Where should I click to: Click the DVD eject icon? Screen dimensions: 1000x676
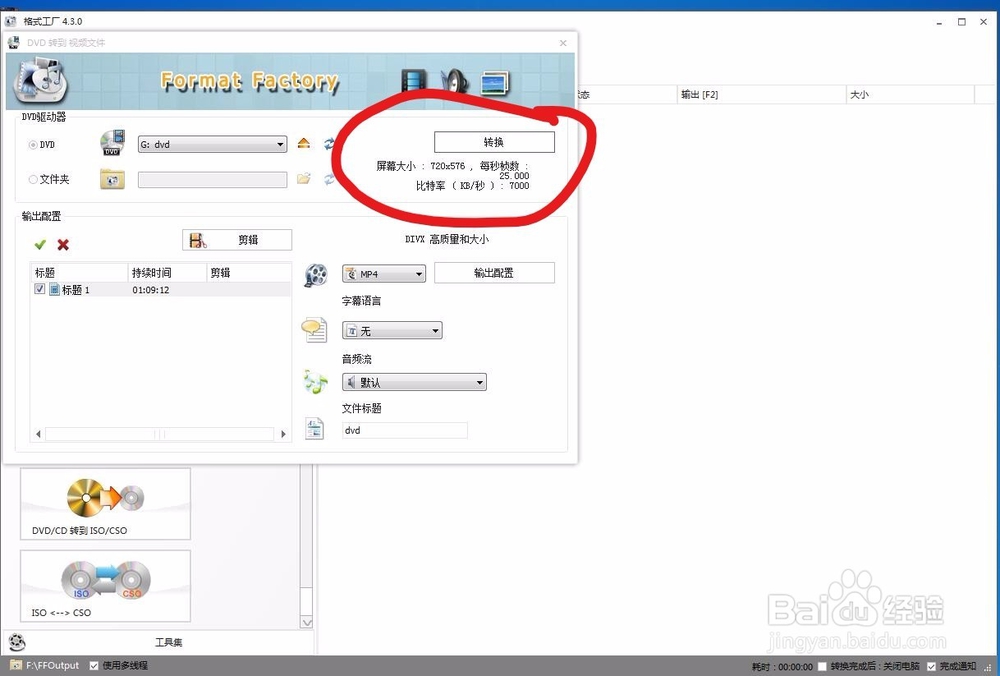pyautogui.click(x=304, y=143)
